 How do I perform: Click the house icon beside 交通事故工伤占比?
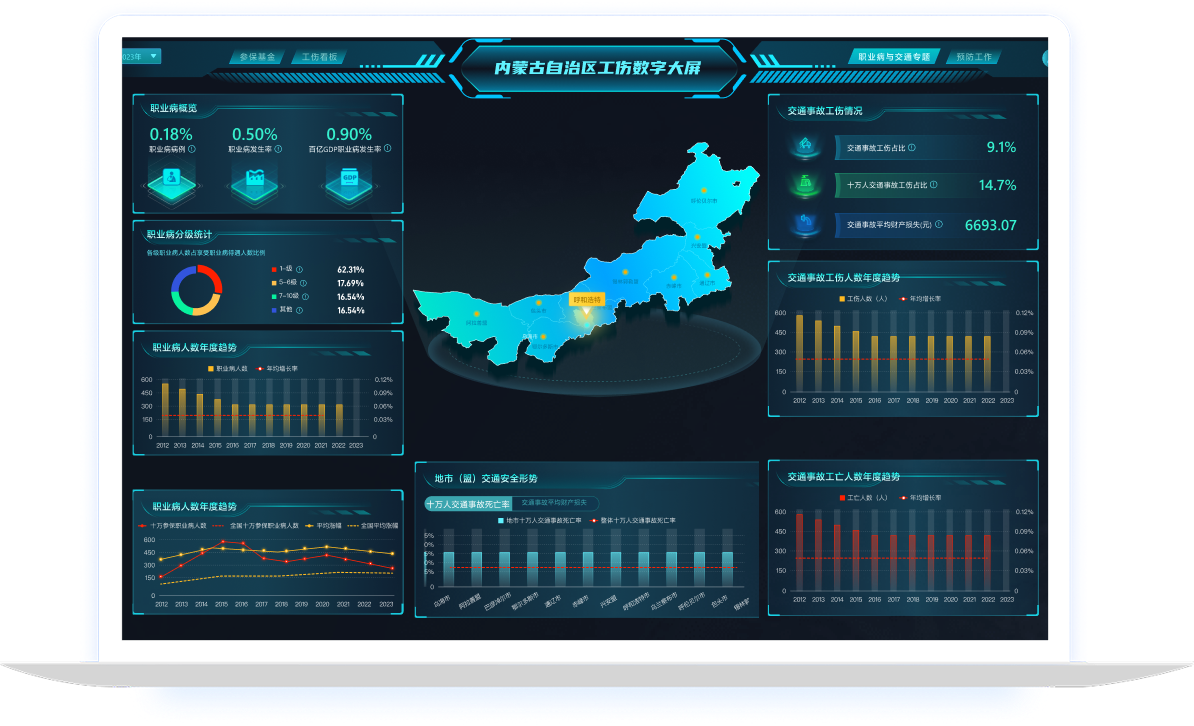pos(806,146)
